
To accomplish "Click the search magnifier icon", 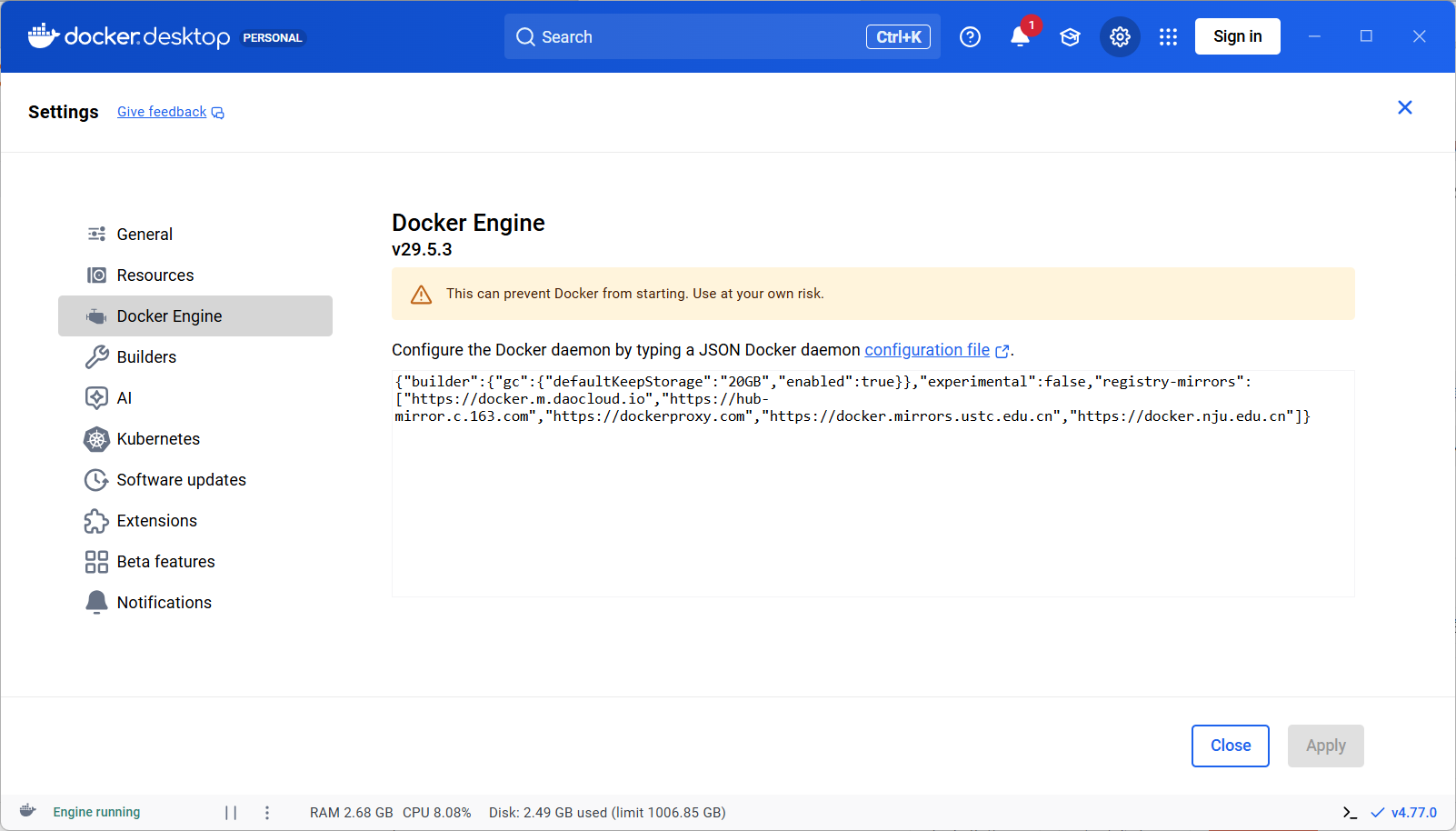I will click(x=525, y=36).
